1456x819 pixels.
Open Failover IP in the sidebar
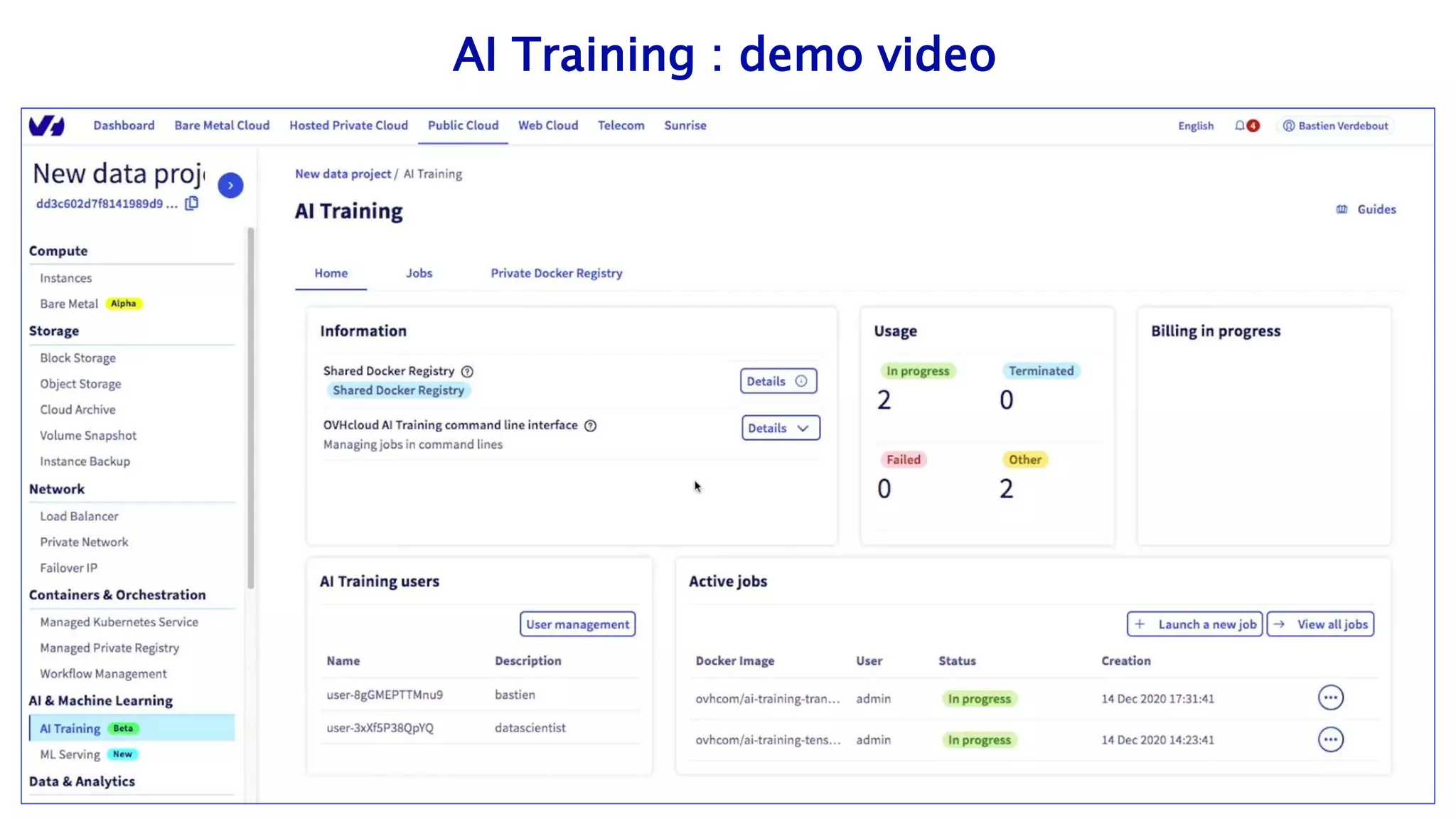coord(68,568)
